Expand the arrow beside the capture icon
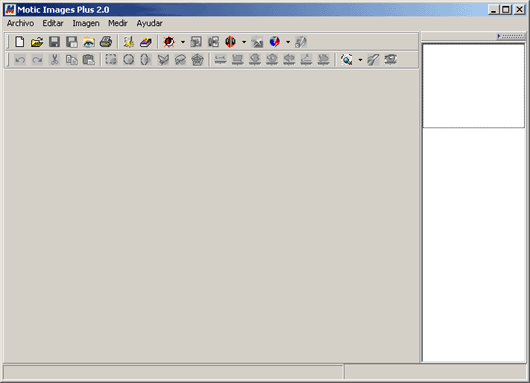Viewport: 530px width, 383px height. pos(183,42)
